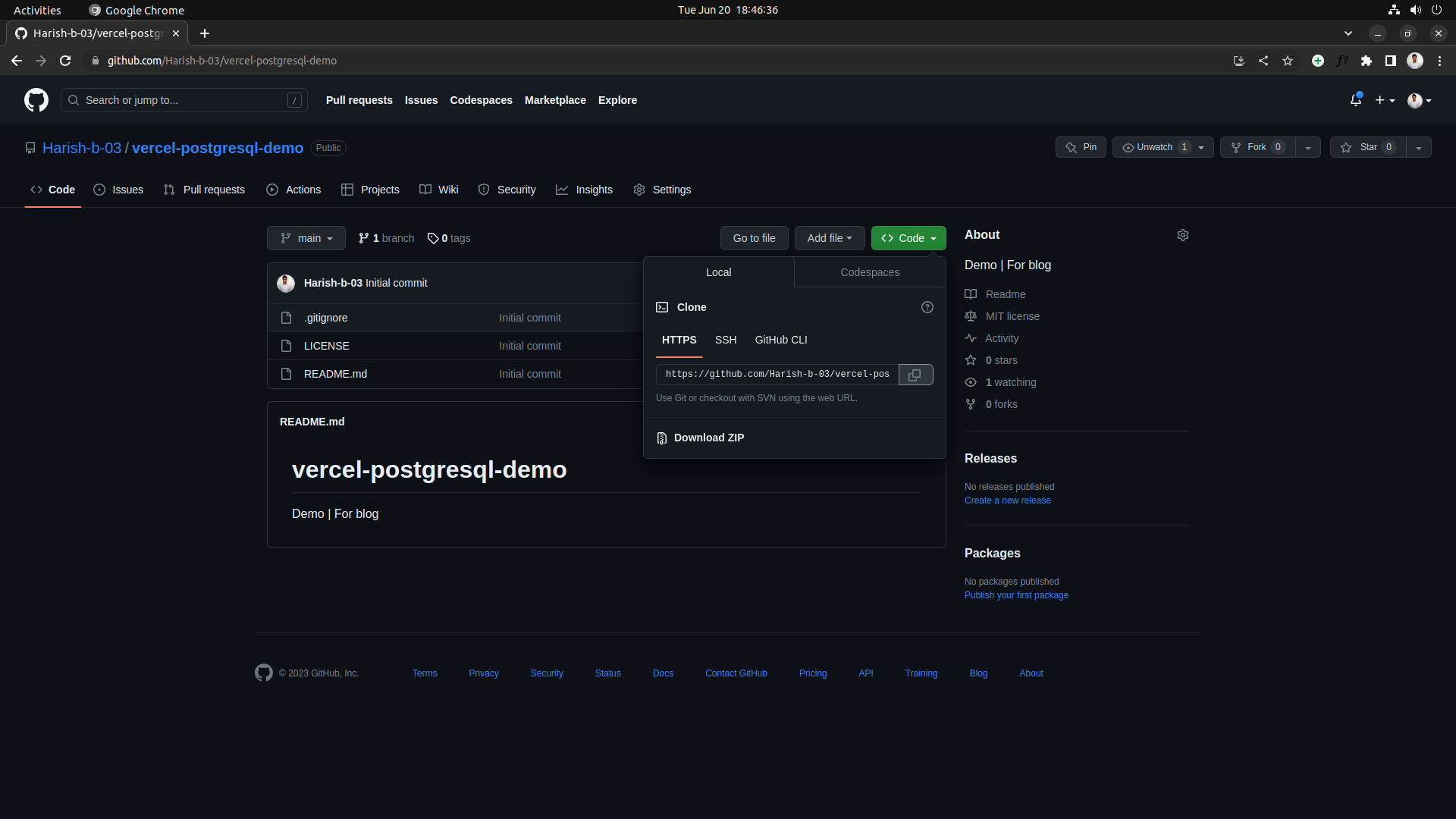Open the LICENSE file
The width and height of the screenshot is (1456, 819).
pyautogui.click(x=327, y=346)
